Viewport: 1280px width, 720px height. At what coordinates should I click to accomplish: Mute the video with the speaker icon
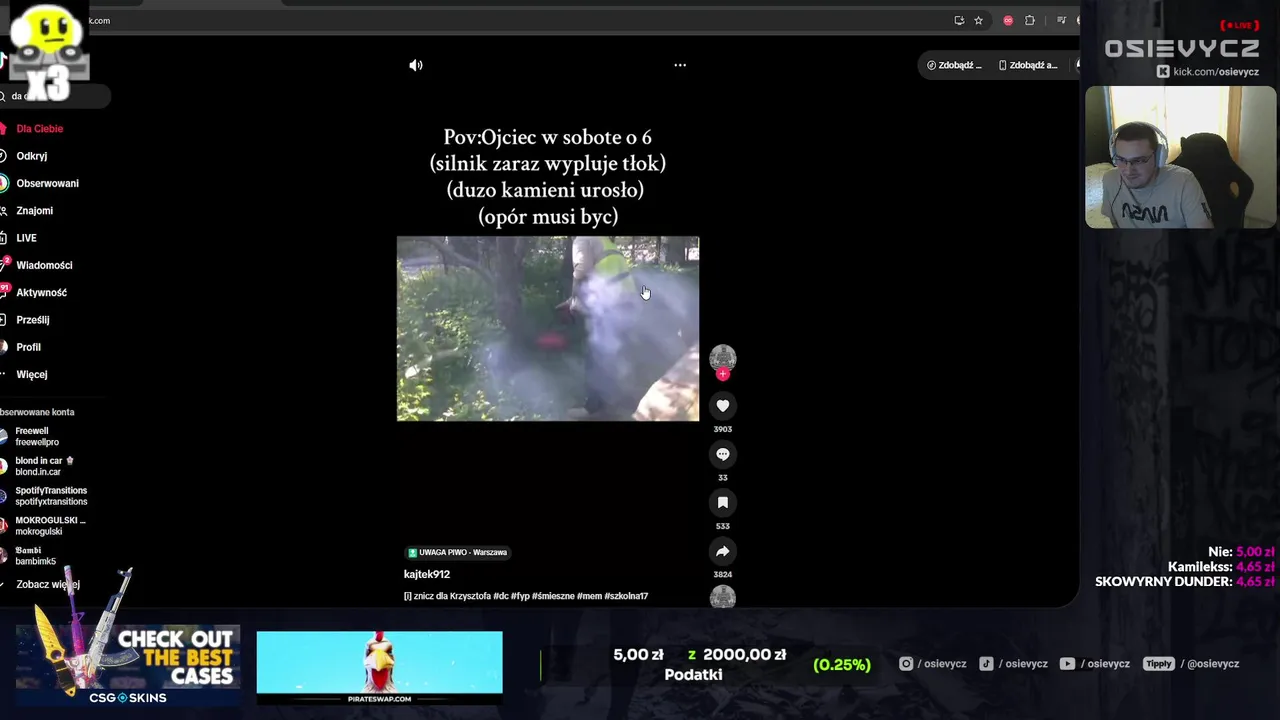click(x=416, y=65)
